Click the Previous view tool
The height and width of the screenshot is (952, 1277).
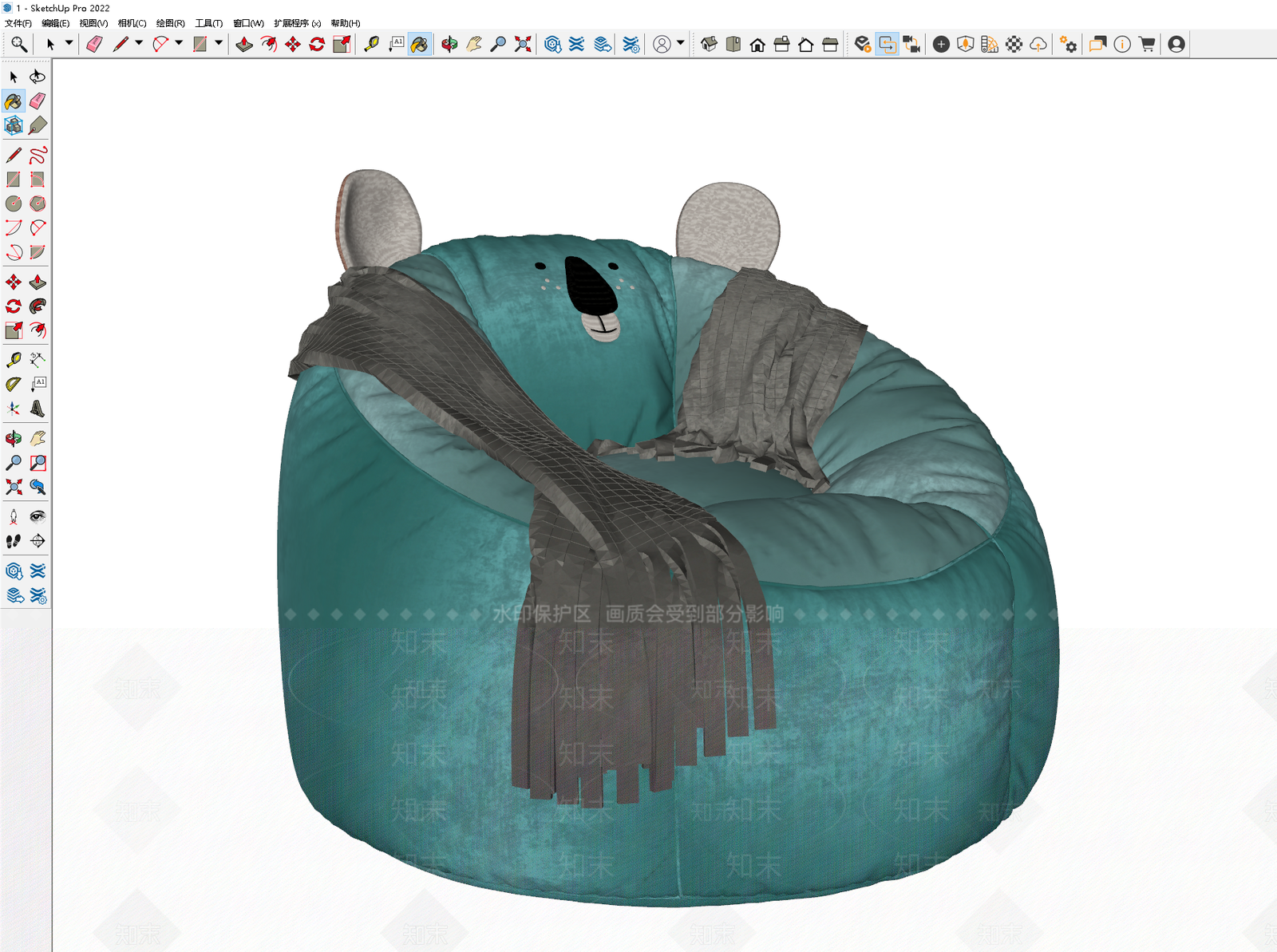38,486
